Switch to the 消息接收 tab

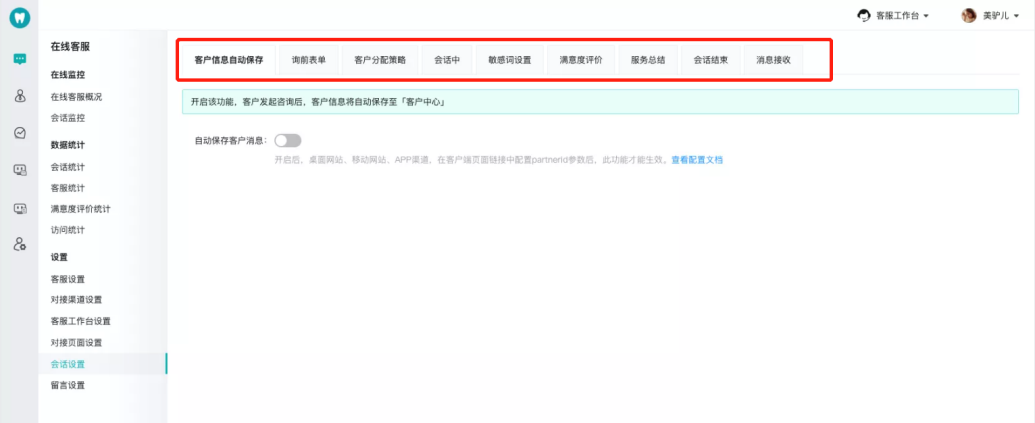tap(774, 60)
